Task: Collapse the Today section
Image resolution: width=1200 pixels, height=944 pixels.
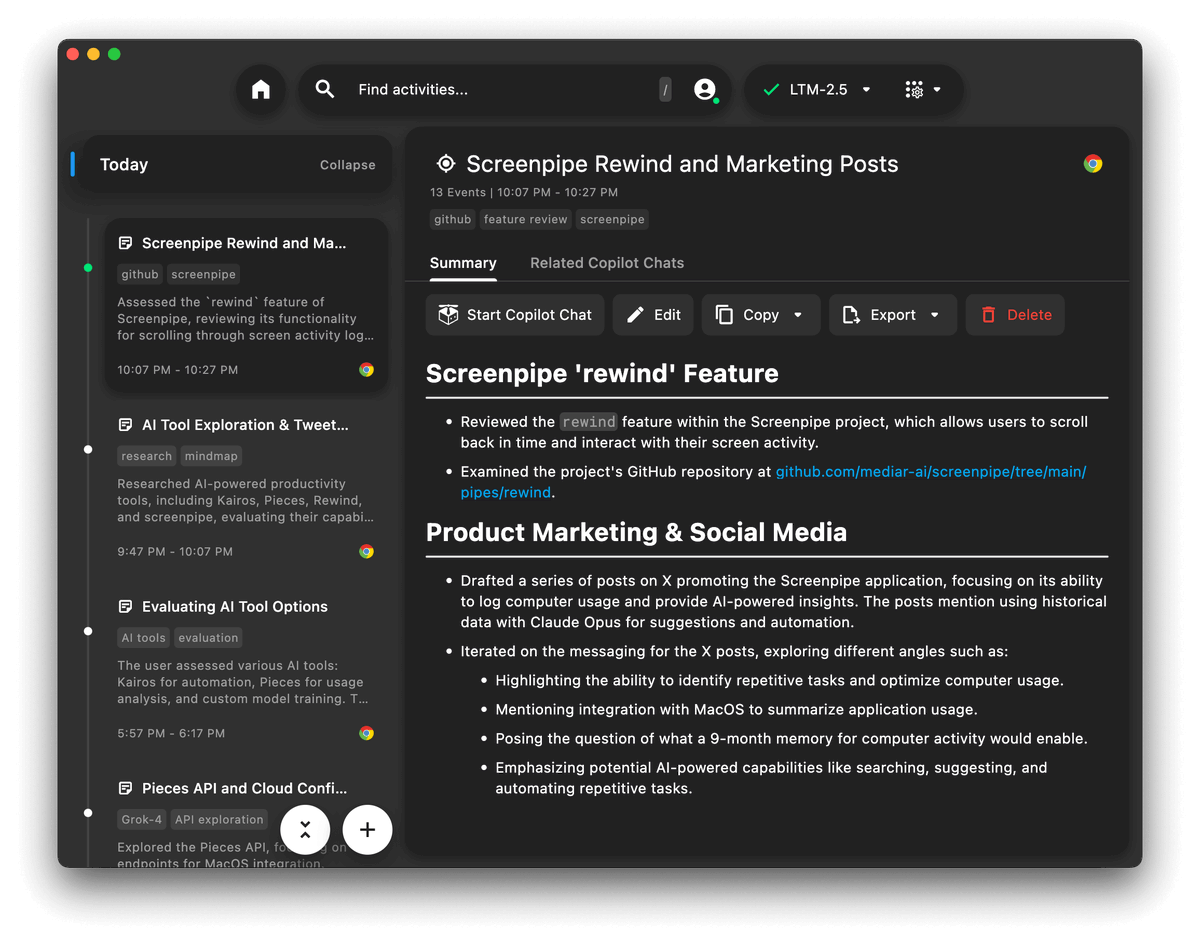Action: (x=347, y=165)
